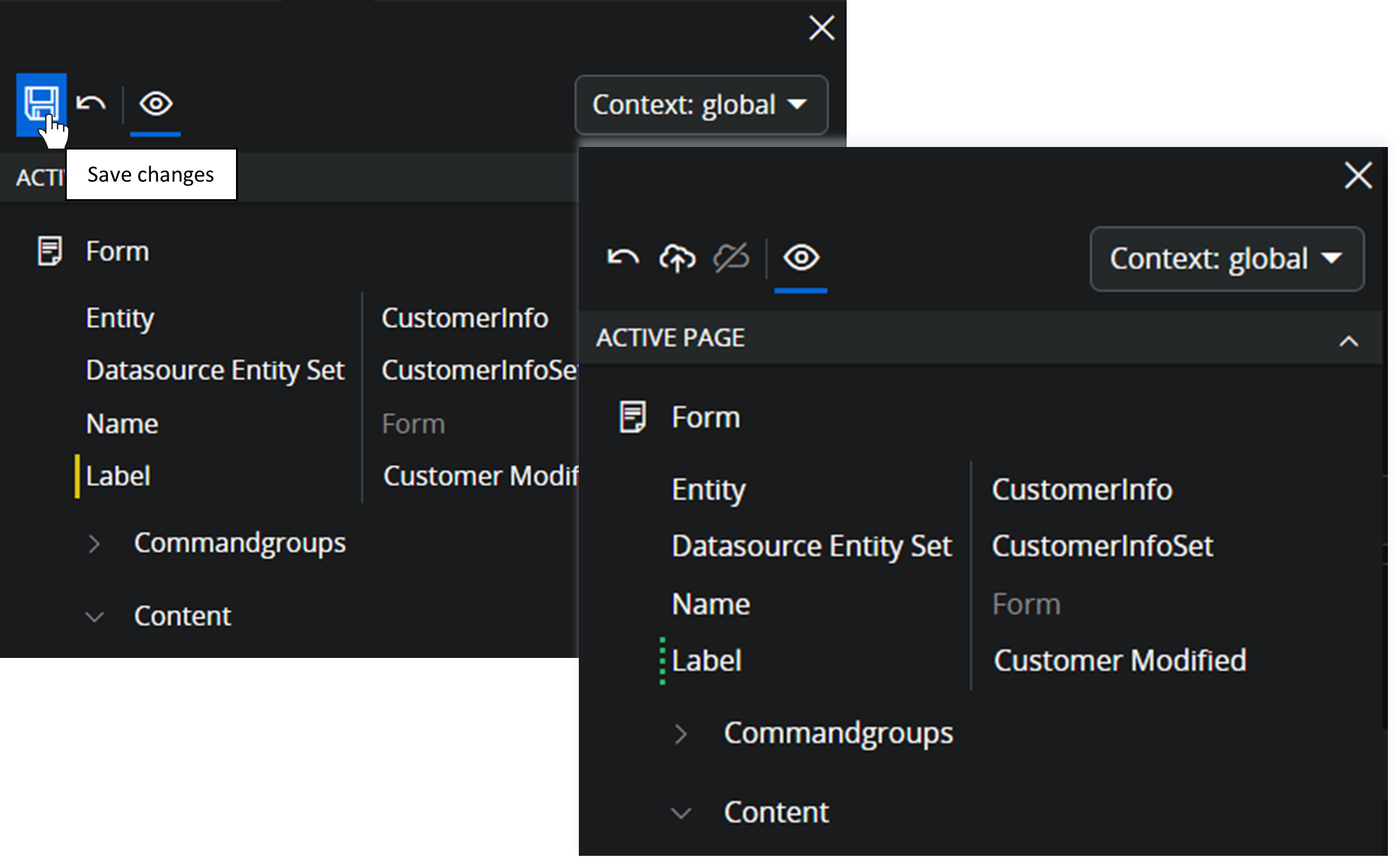Click Form document icon in the left panel
1400x859 pixels.
(x=50, y=251)
